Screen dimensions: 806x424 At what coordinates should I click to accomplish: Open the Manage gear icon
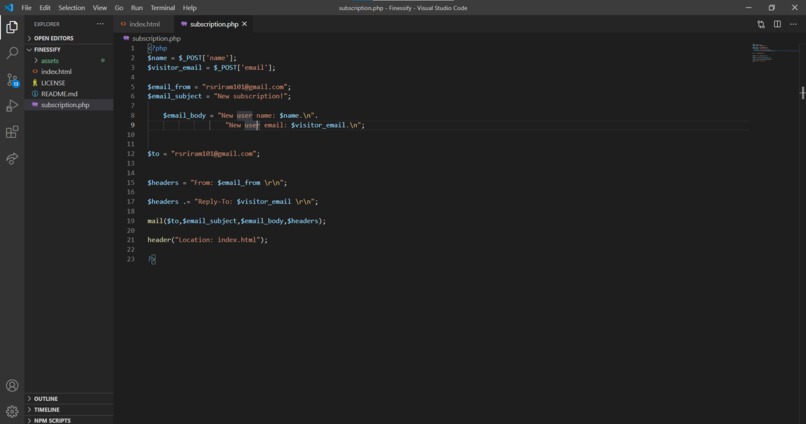(x=12, y=412)
